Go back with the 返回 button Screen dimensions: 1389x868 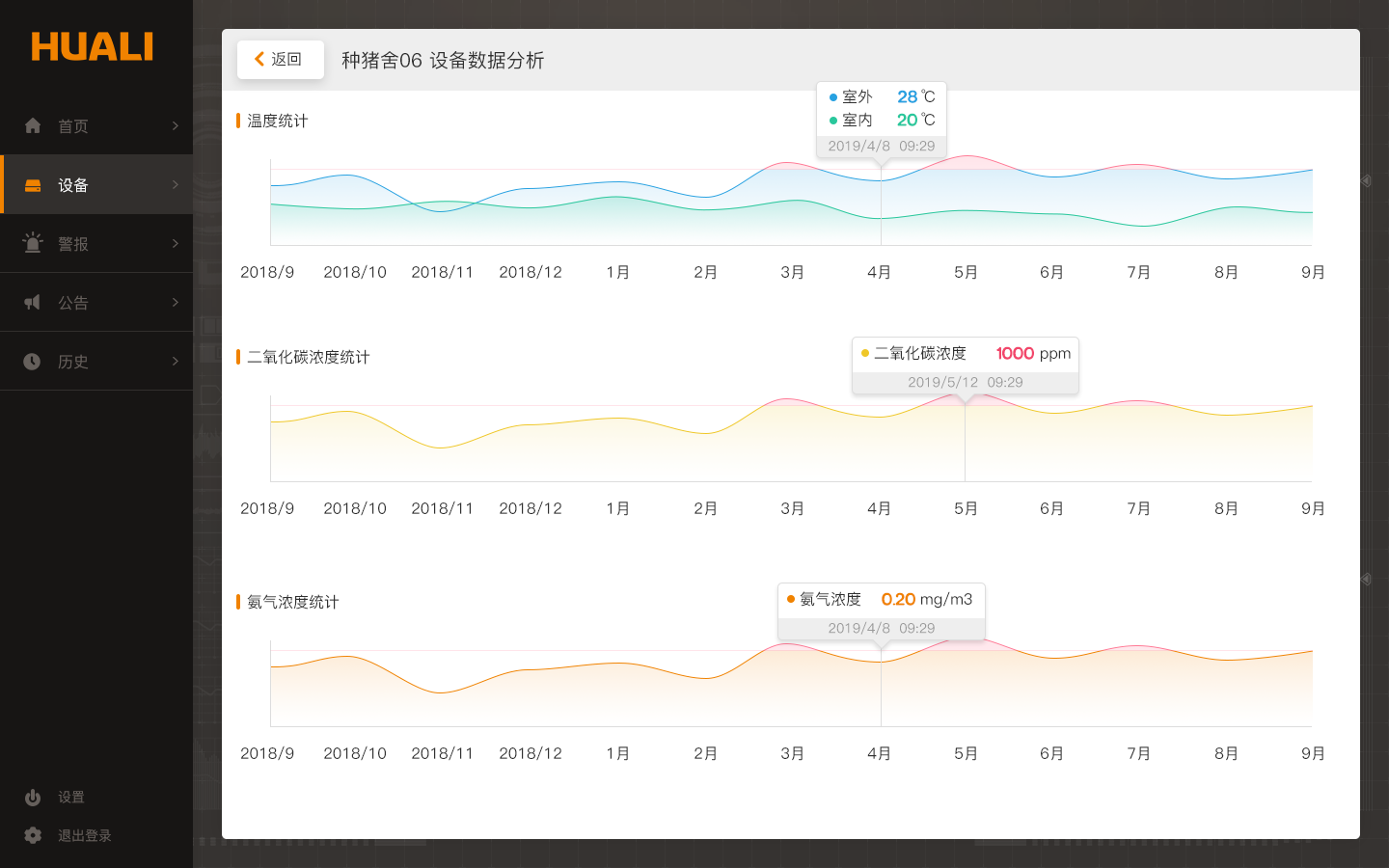tap(280, 59)
